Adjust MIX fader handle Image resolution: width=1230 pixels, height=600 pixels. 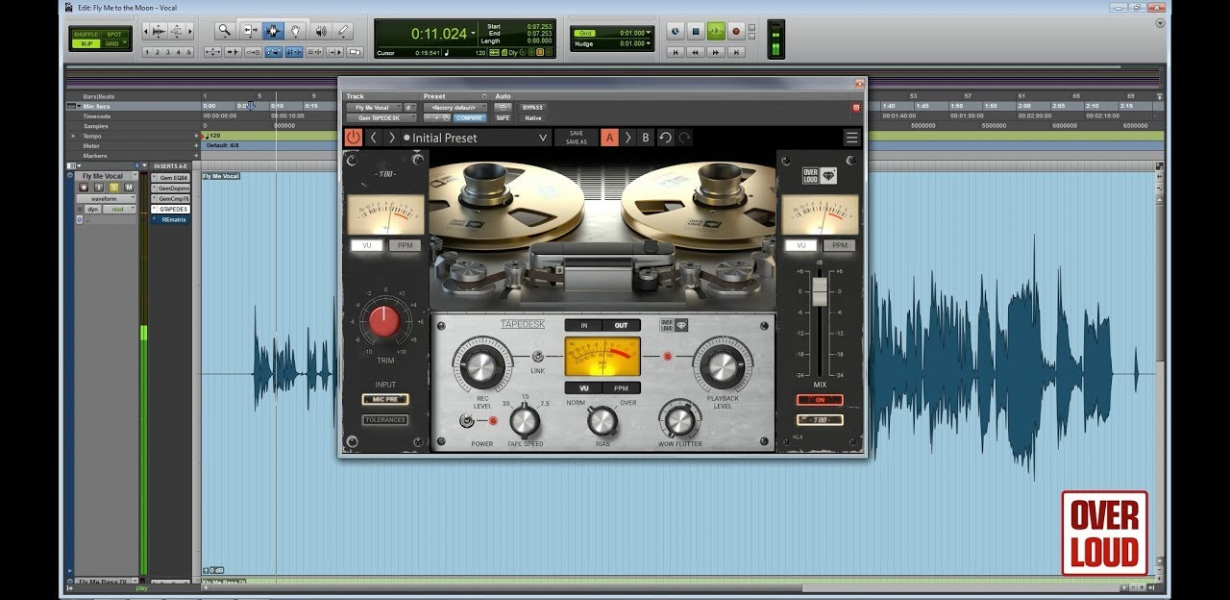(819, 291)
